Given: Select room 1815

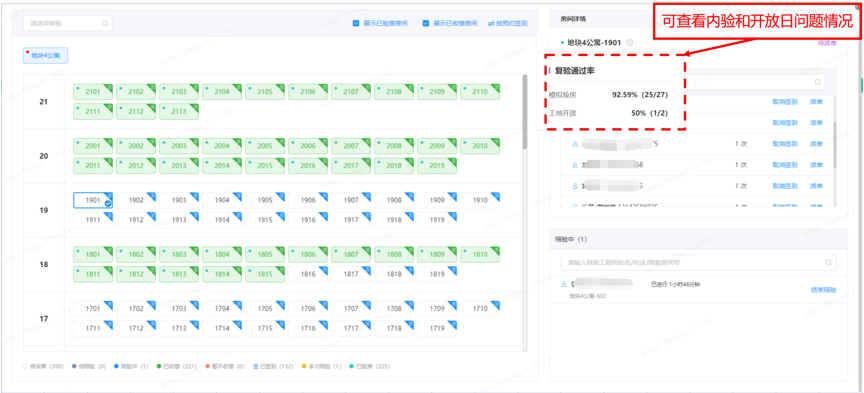Looking at the screenshot, I should click(x=265, y=274).
